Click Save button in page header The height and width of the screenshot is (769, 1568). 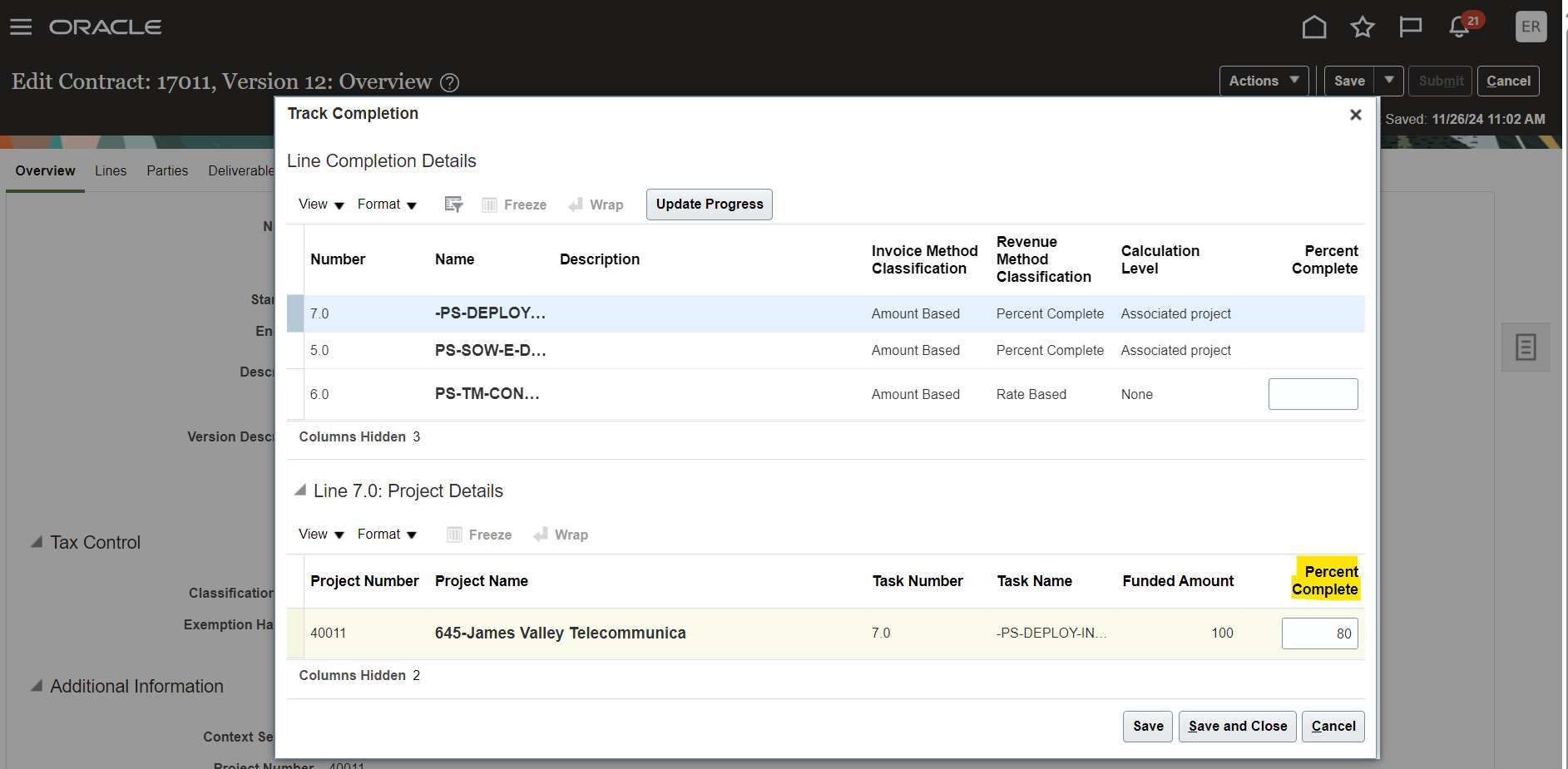coord(1349,81)
